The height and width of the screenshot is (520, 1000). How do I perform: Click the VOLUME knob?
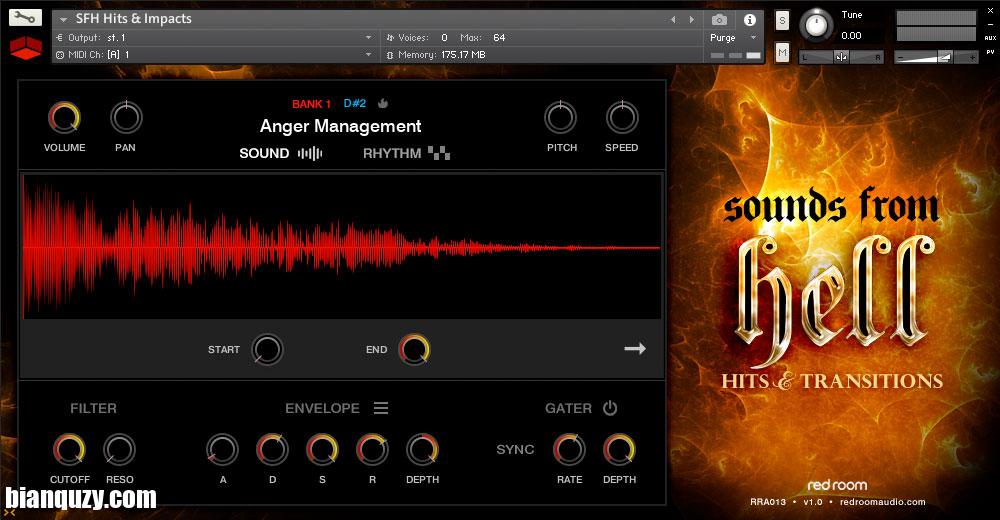(x=64, y=117)
